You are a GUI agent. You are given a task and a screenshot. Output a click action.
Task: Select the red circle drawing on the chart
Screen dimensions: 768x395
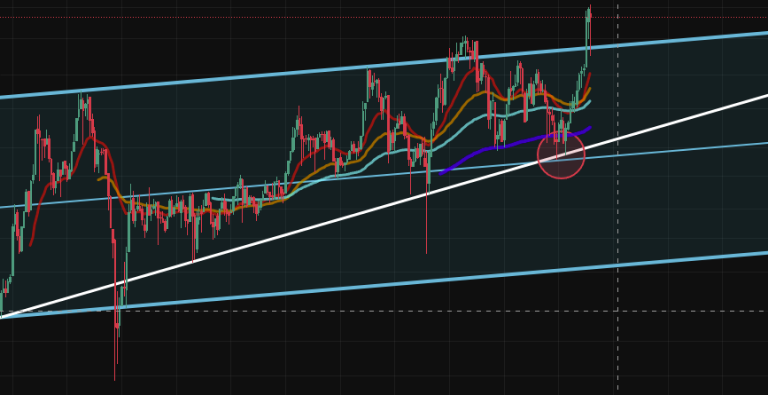pos(561,155)
